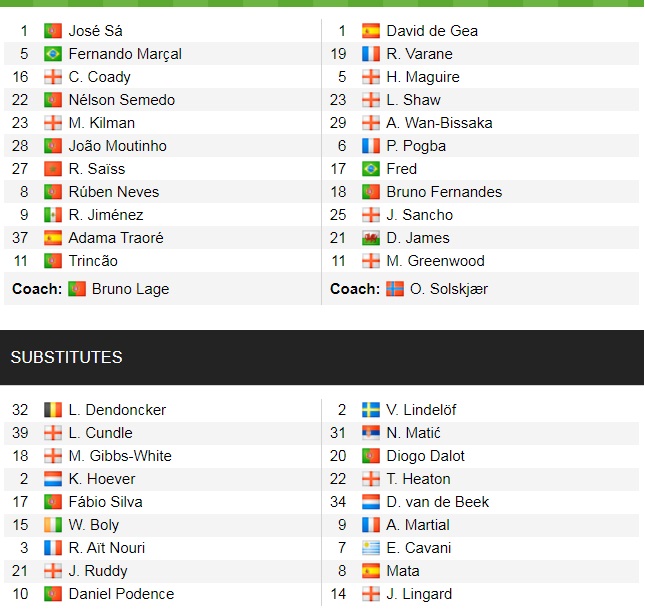645x616 pixels.
Task: Open coach Bruno Lage's profile
Action: click(x=130, y=289)
